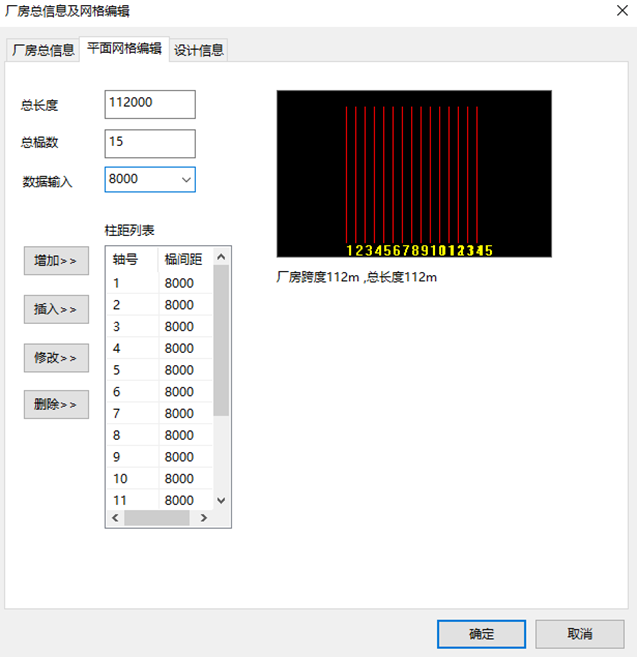Click the list's scroll down arrow
The image size is (637, 657).
point(221,500)
